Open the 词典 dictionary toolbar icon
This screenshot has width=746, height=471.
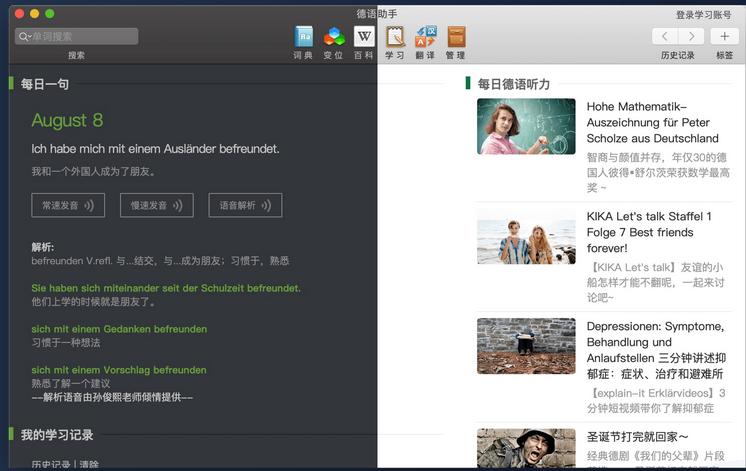click(x=304, y=37)
